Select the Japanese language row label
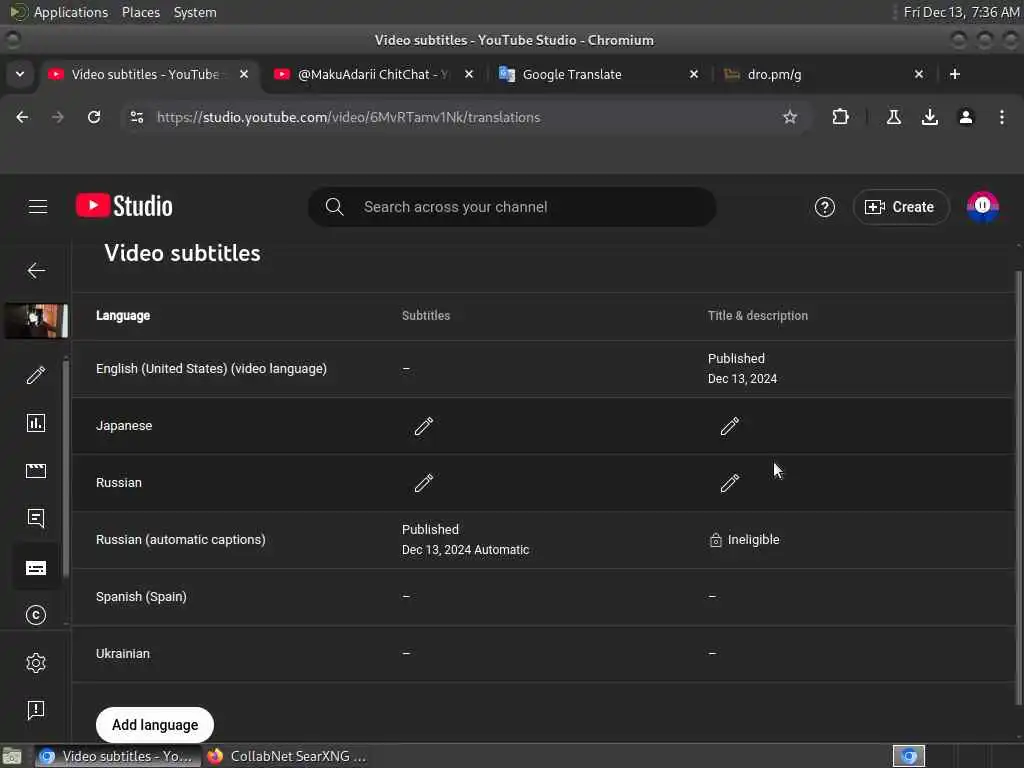This screenshot has width=1024, height=768. coord(124,426)
